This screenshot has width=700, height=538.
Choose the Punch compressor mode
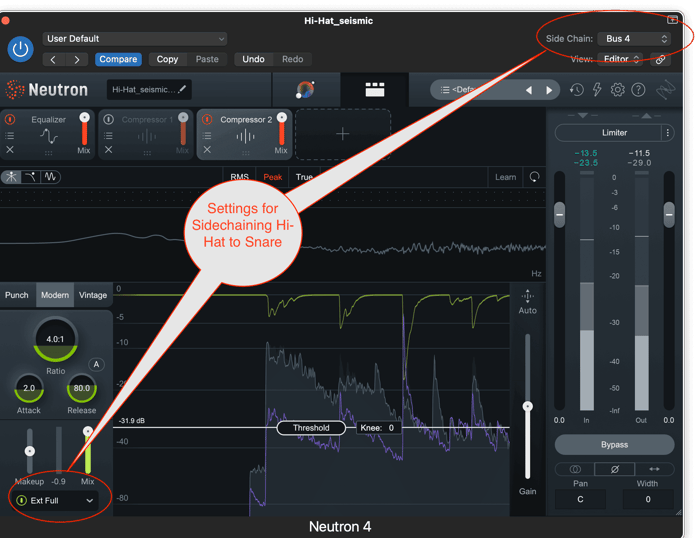[x=17, y=295]
